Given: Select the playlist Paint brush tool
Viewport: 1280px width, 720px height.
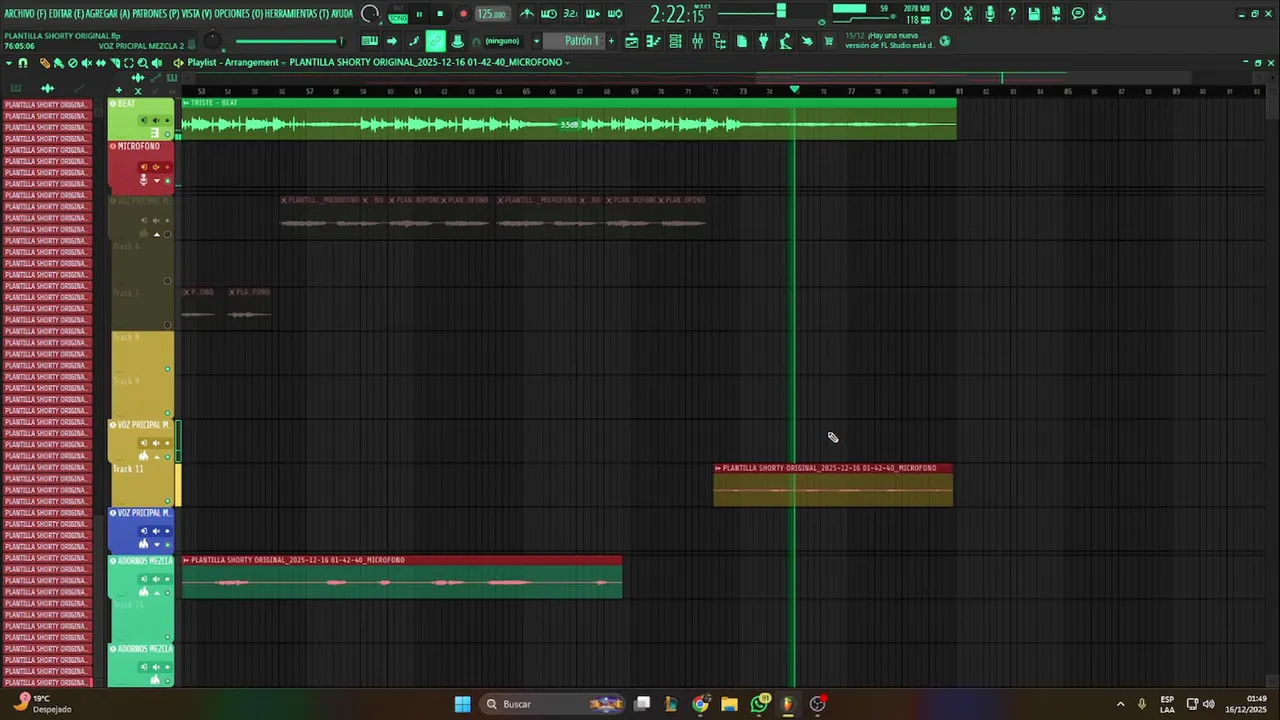Looking at the screenshot, I should 58,63.
